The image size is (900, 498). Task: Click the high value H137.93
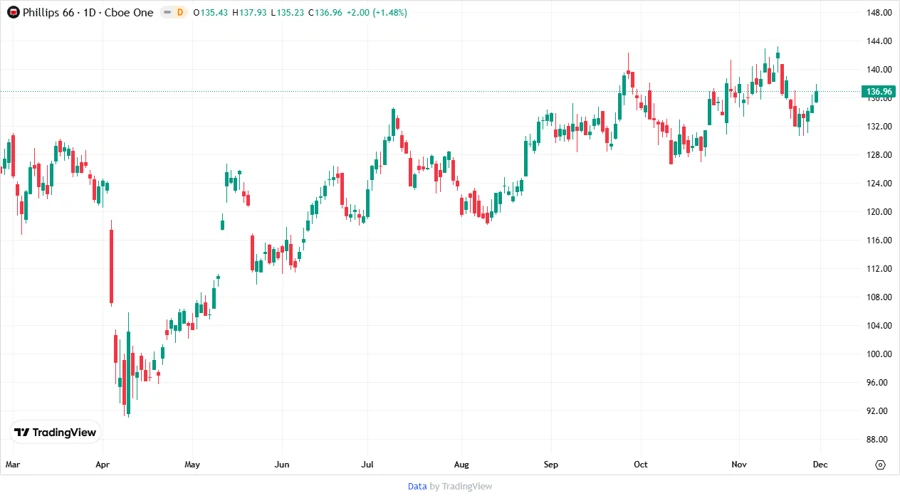[249, 12]
